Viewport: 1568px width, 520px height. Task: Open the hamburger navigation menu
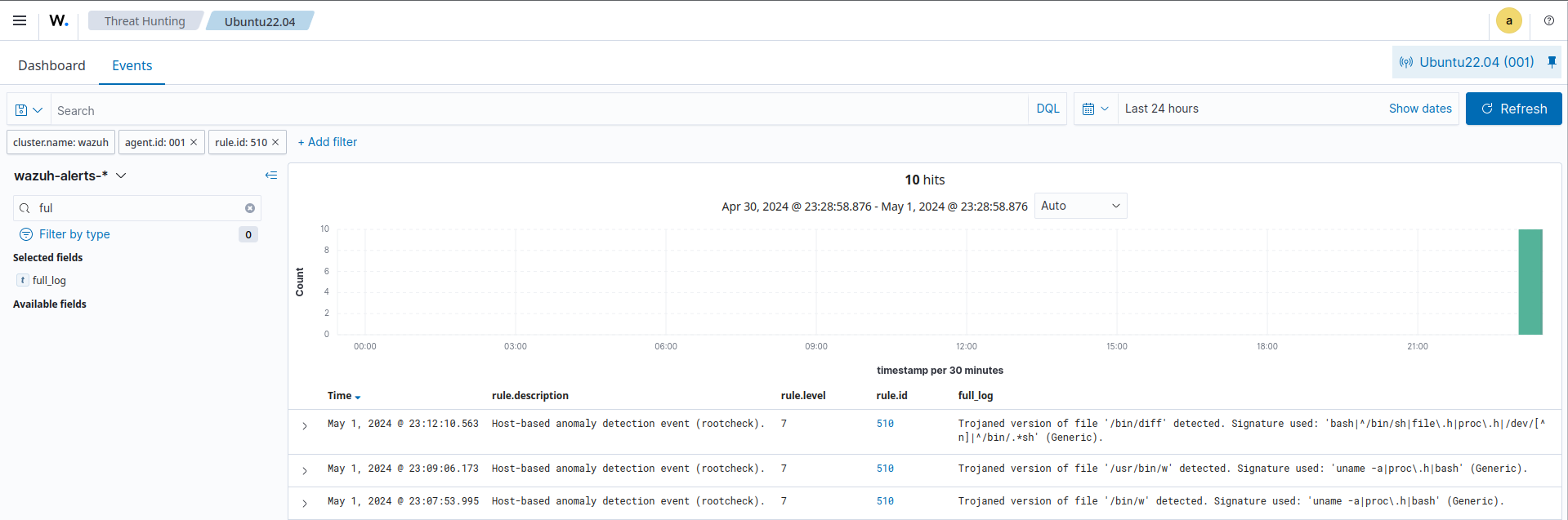(20, 20)
